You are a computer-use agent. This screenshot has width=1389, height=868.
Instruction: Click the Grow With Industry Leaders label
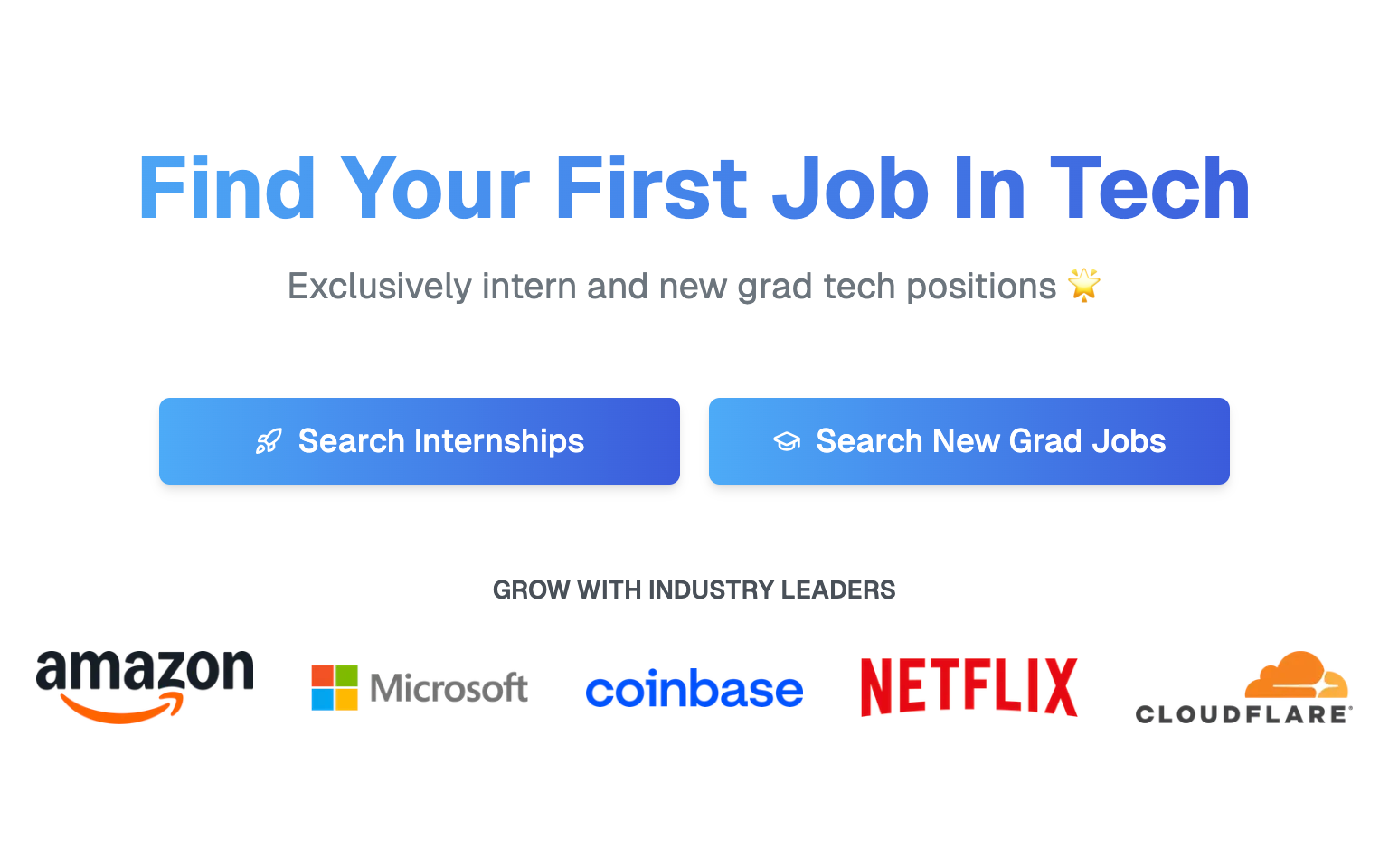tap(694, 590)
